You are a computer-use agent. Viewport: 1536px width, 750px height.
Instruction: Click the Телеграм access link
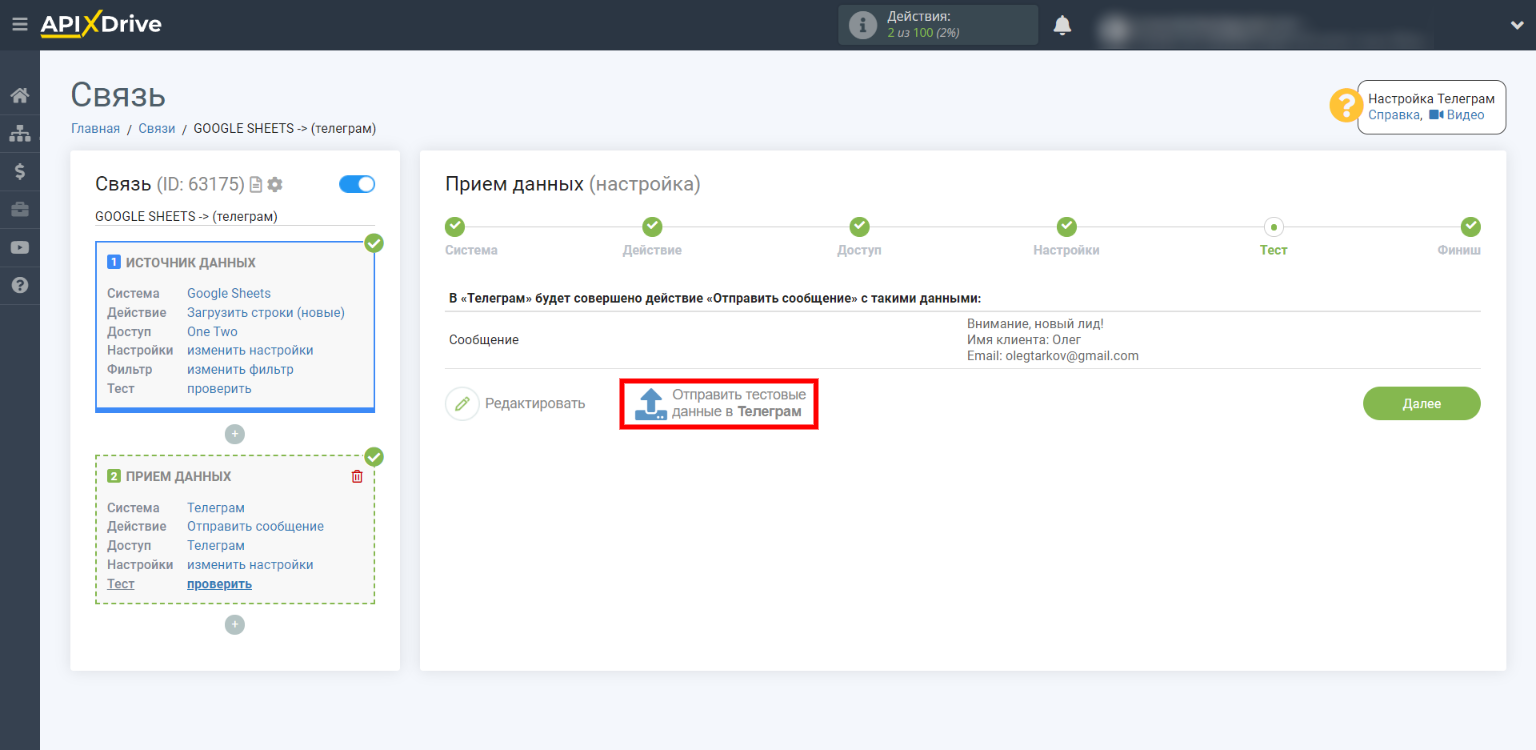coord(216,545)
